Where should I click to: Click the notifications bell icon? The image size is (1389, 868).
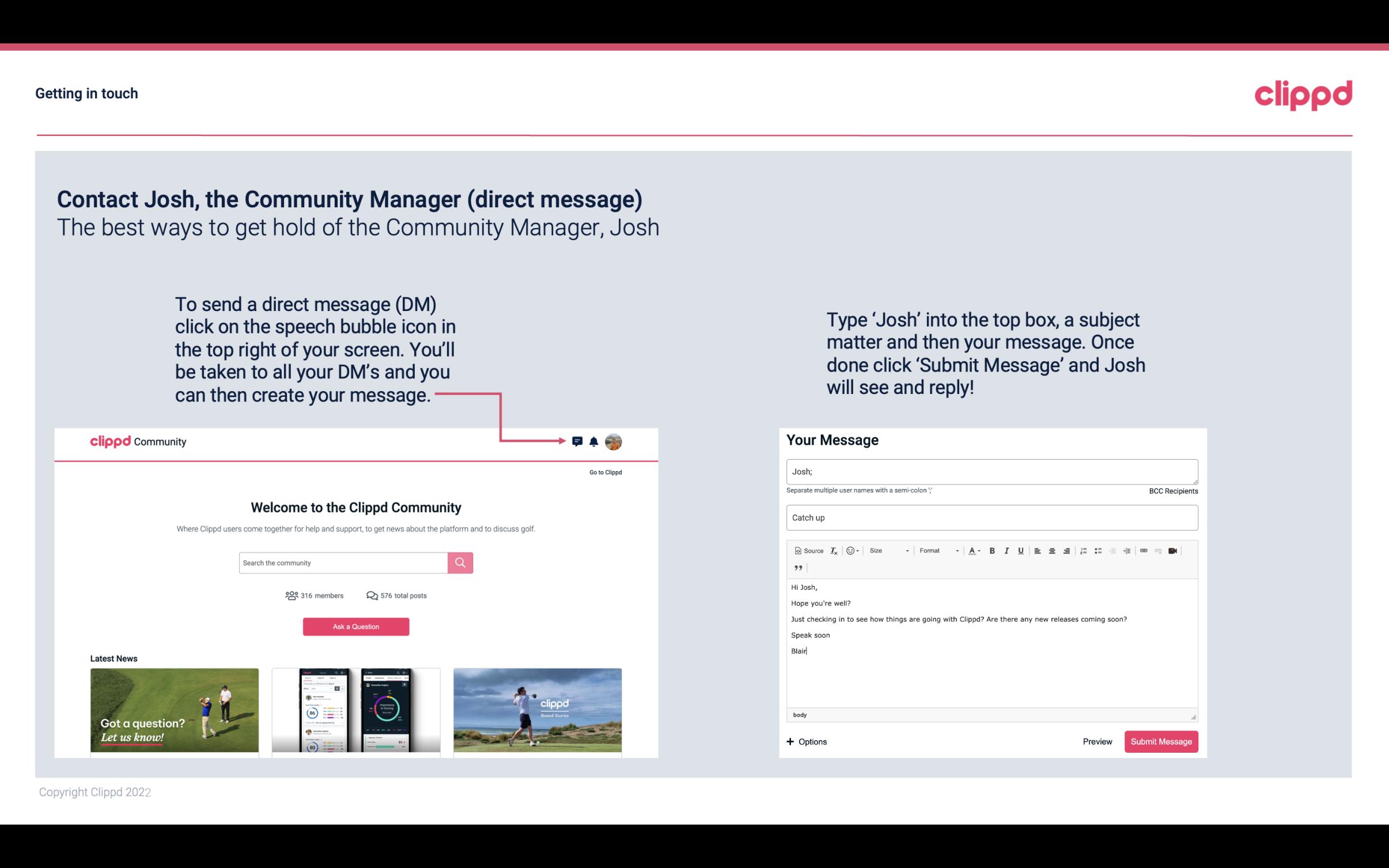(594, 441)
